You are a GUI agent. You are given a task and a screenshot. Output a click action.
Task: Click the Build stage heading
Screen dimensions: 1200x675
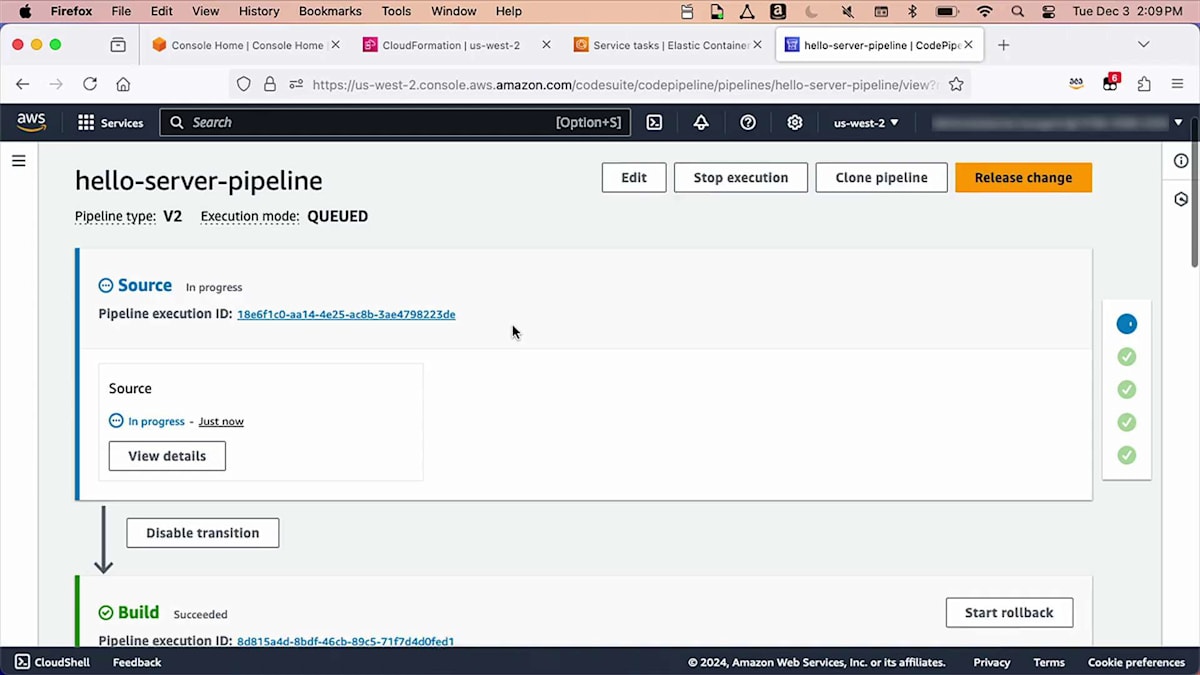coord(138,612)
